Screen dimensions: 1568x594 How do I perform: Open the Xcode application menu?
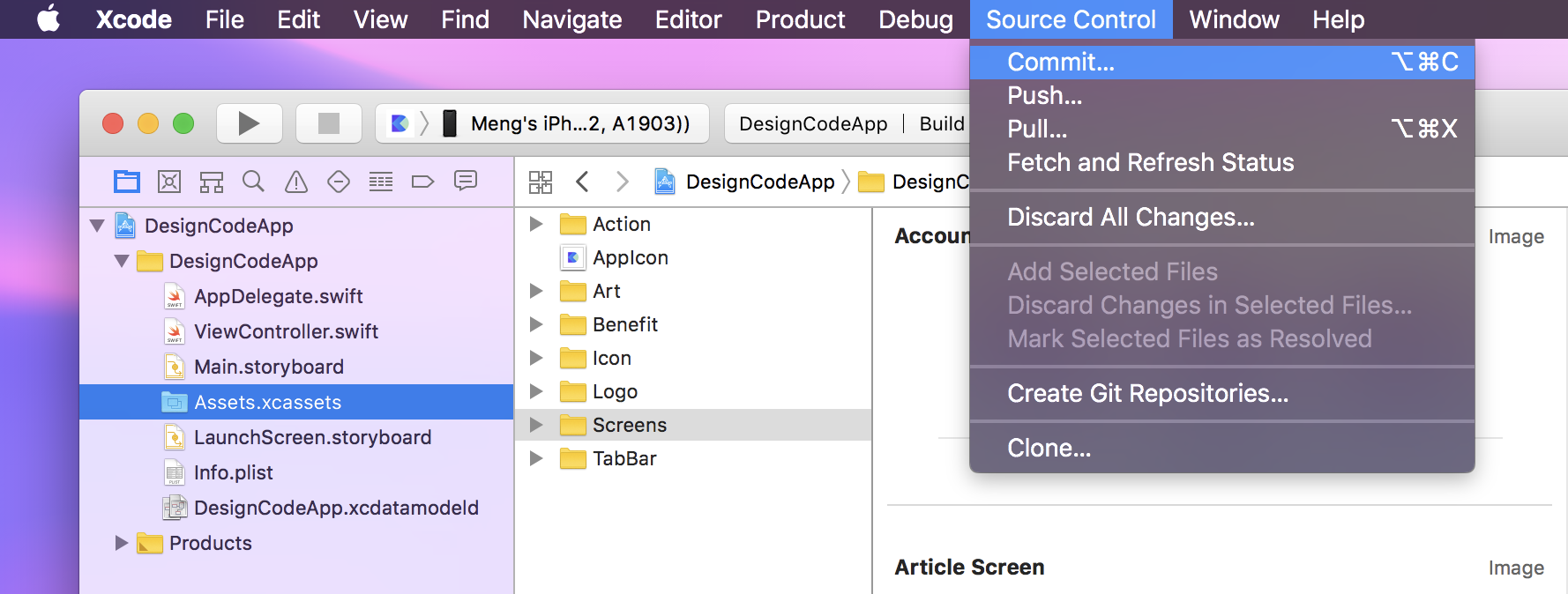134,19
